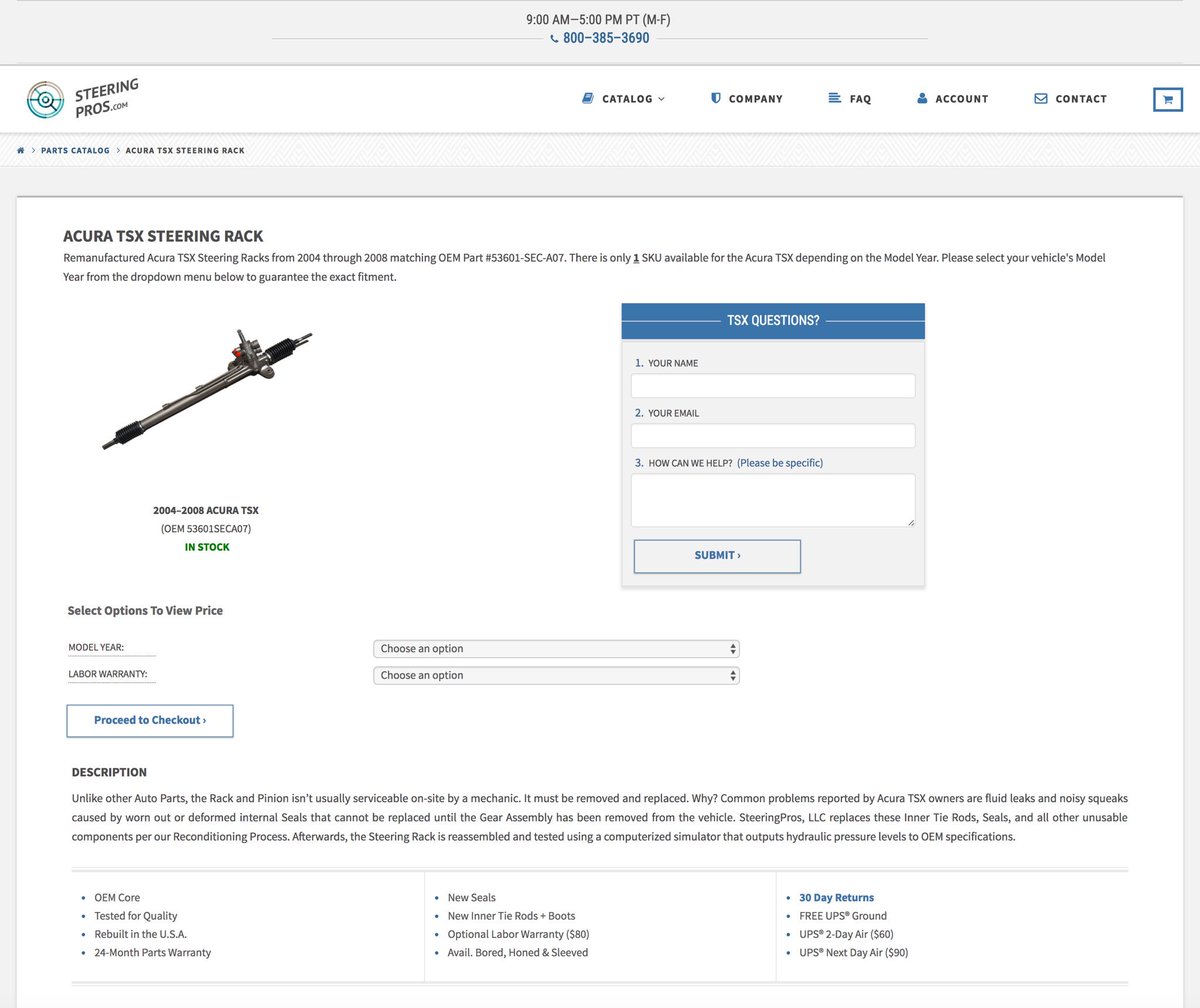Focus the Your Email input field
Screen dimensions: 1200x1008
773,436
